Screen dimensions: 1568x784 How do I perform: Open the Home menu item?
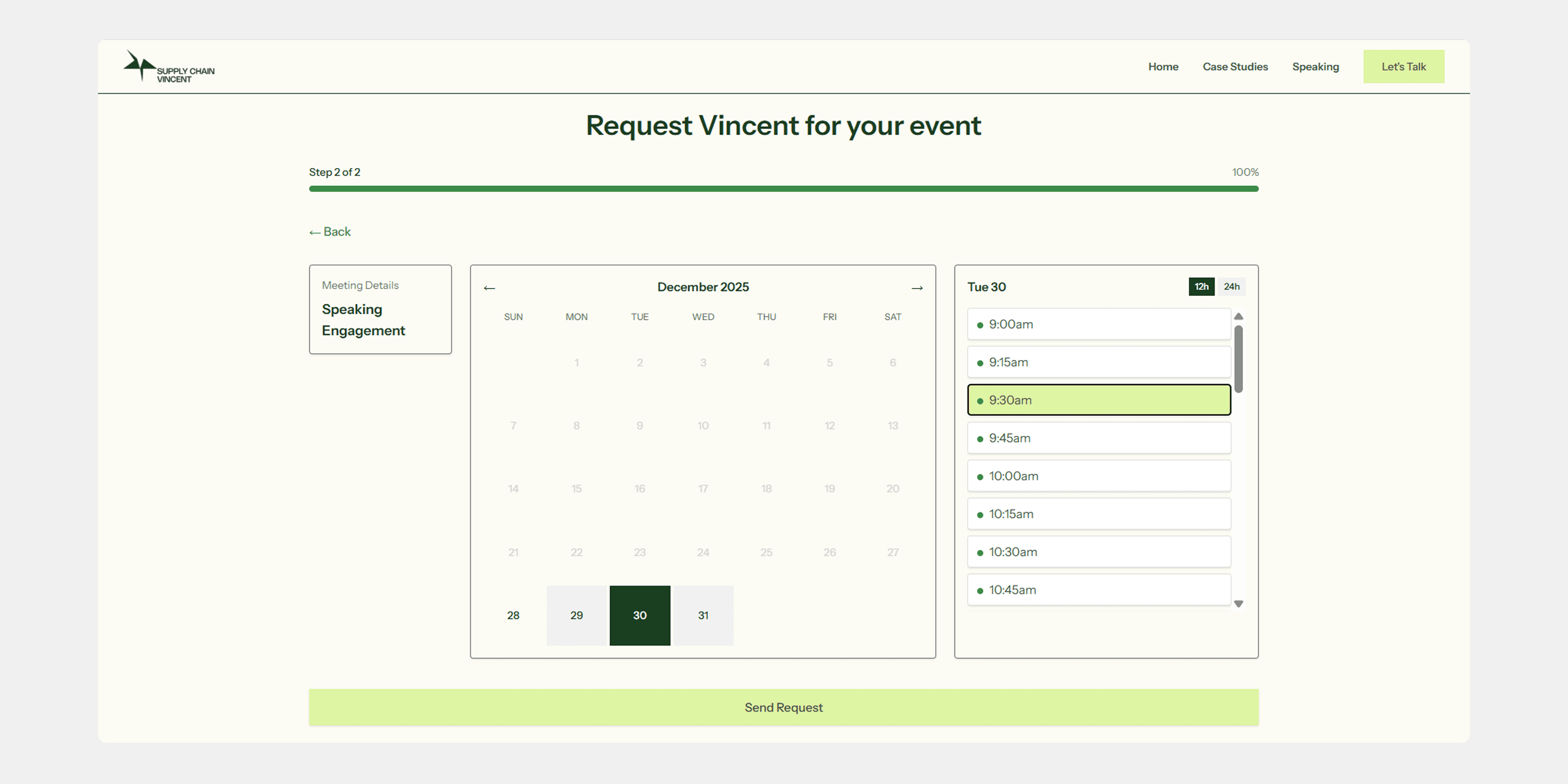[x=1163, y=67]
